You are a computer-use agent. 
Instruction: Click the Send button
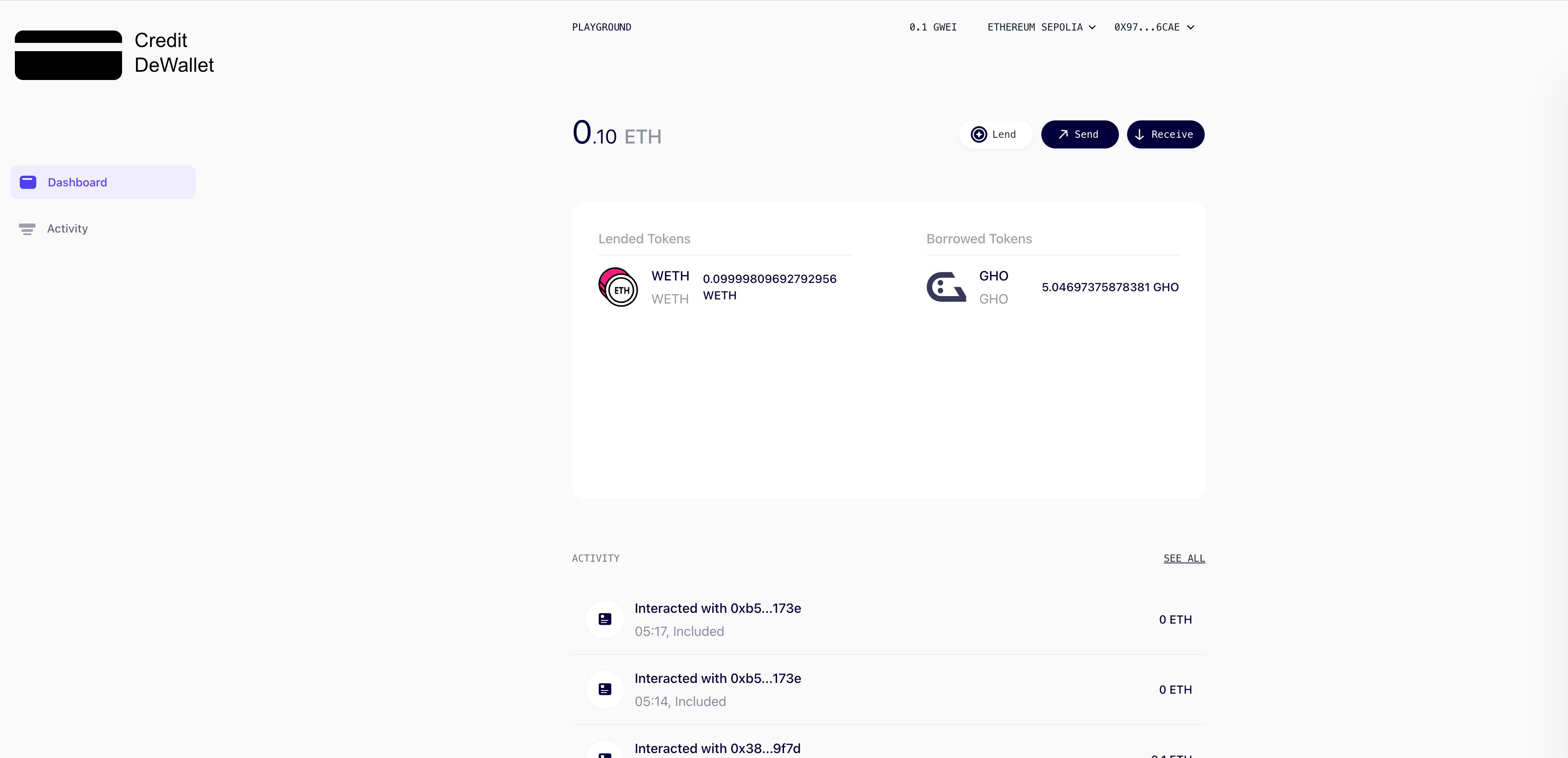(x=1079, y=134)
